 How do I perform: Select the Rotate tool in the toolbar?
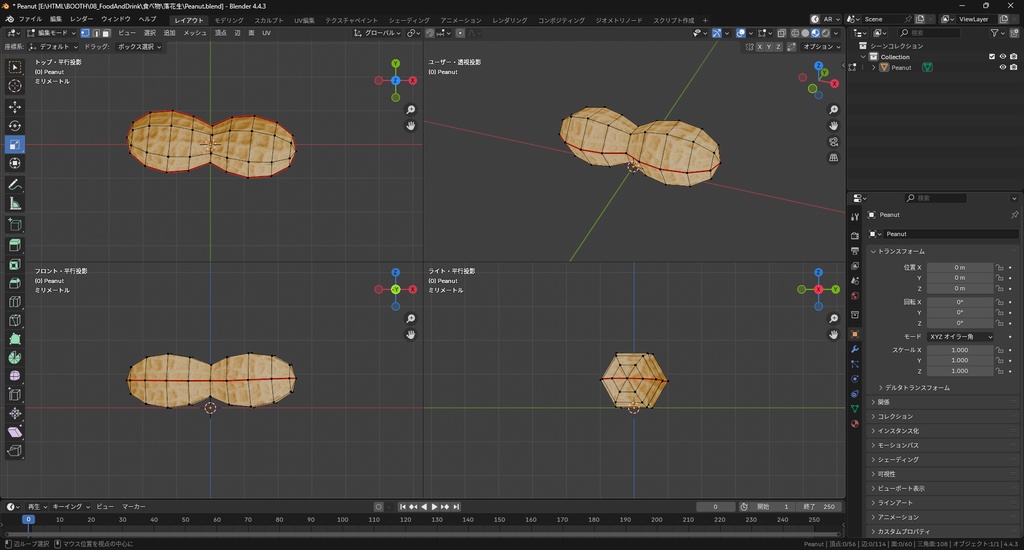tap(15, 126)
